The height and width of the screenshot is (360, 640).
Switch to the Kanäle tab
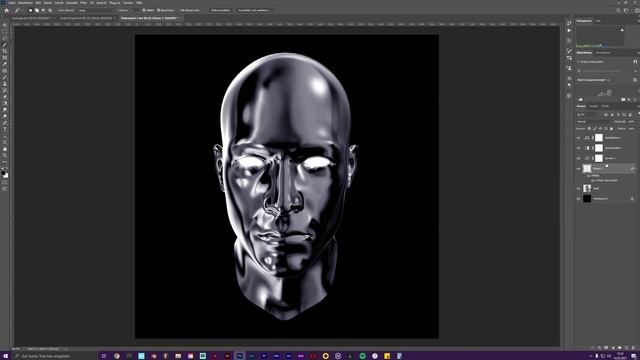click(x=593, y=106)
